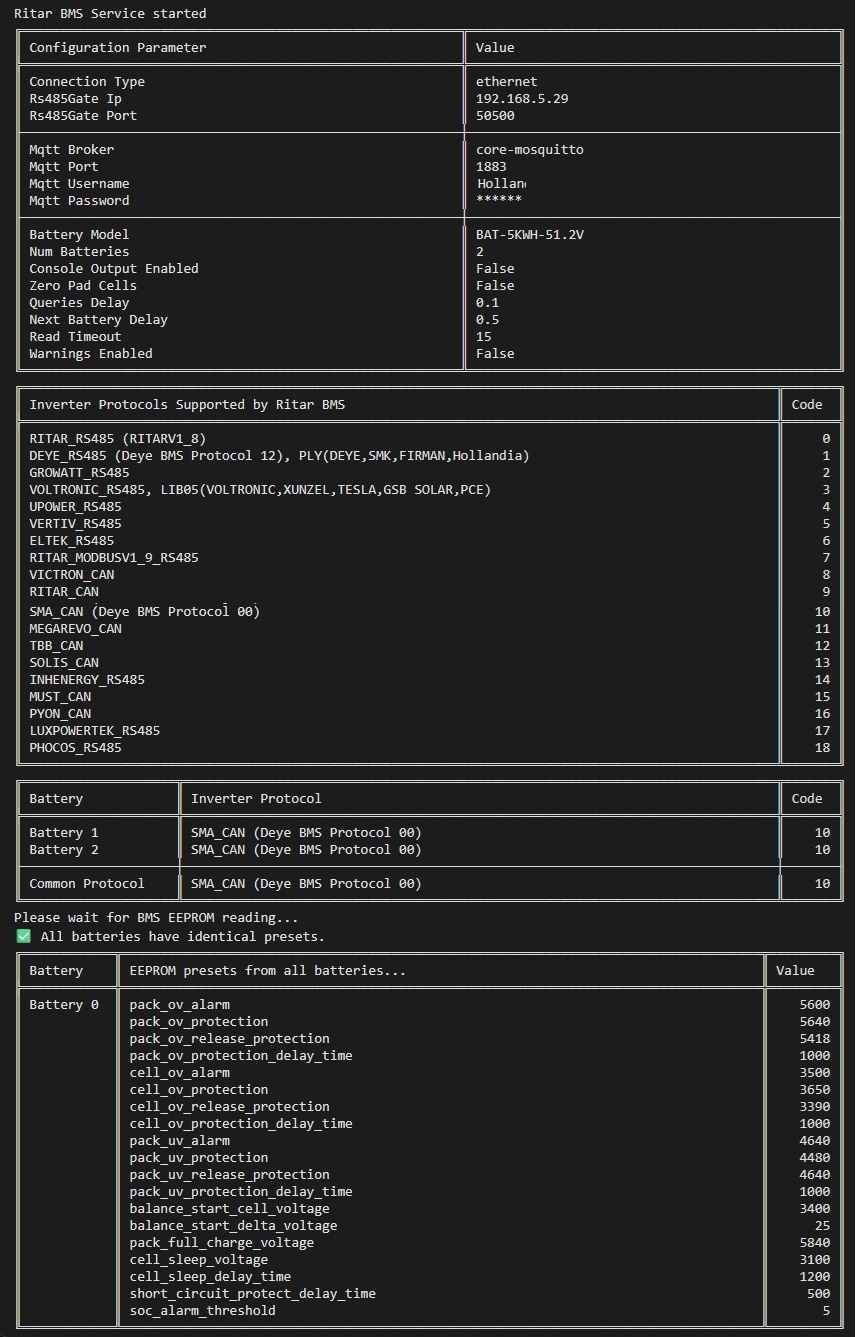
Task: Click the 'Mqtt Username' parameter label
Action: click(79, 184)
